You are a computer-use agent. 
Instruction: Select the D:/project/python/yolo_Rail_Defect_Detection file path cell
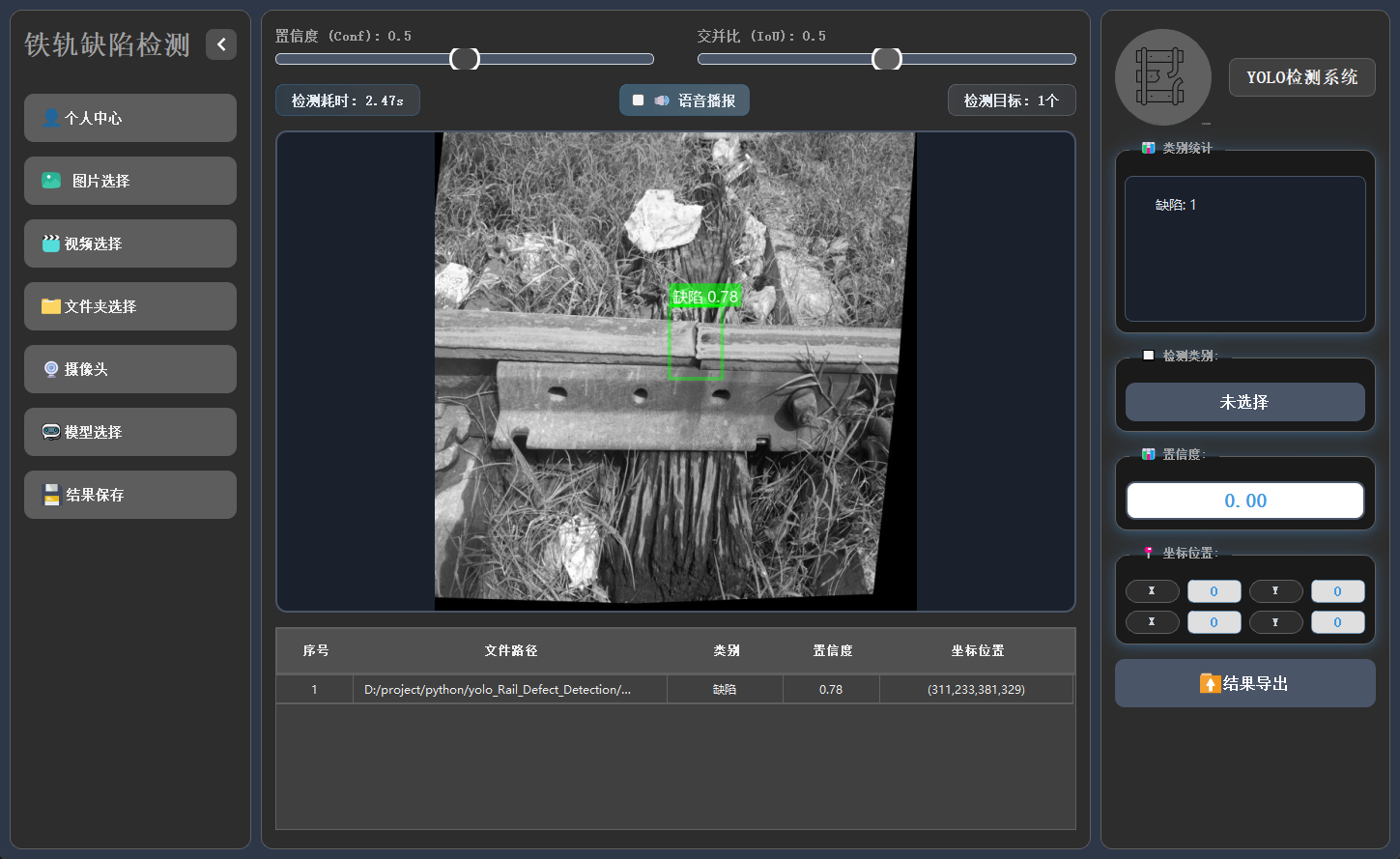[x=510, y=689]
